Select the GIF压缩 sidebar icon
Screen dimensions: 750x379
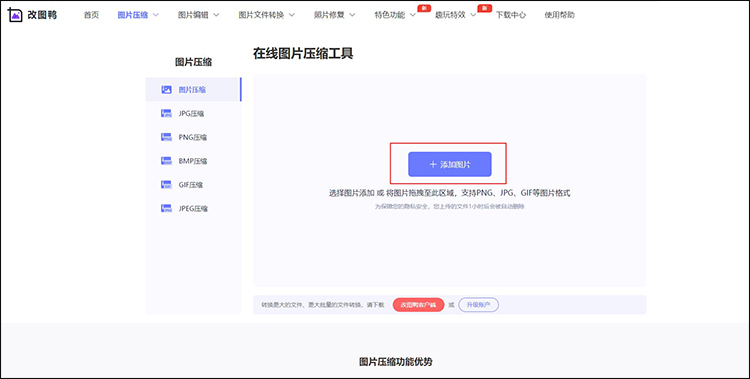(166, 185)
